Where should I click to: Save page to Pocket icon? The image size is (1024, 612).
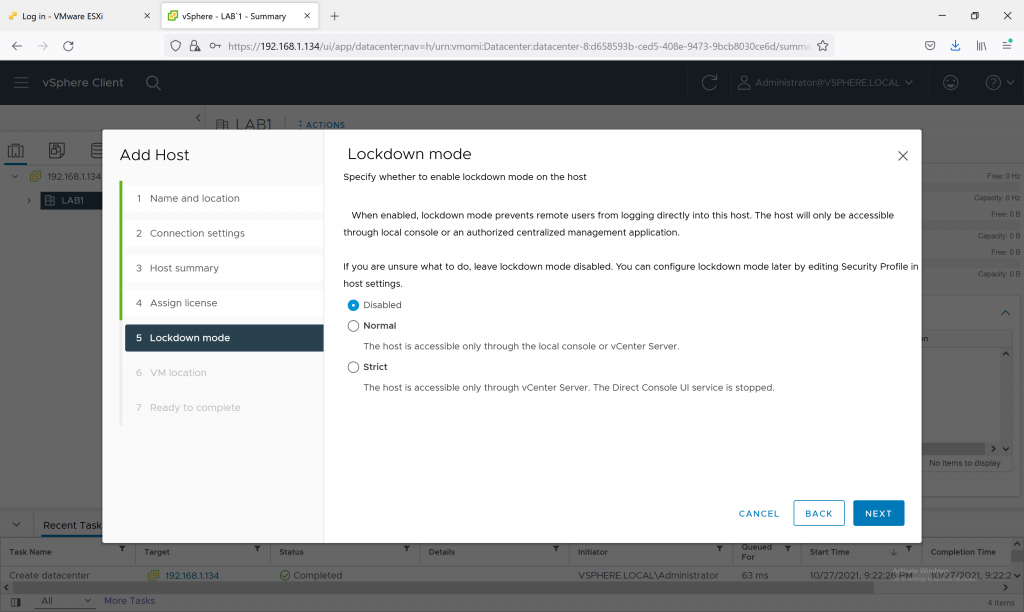(x=930, y=46)
